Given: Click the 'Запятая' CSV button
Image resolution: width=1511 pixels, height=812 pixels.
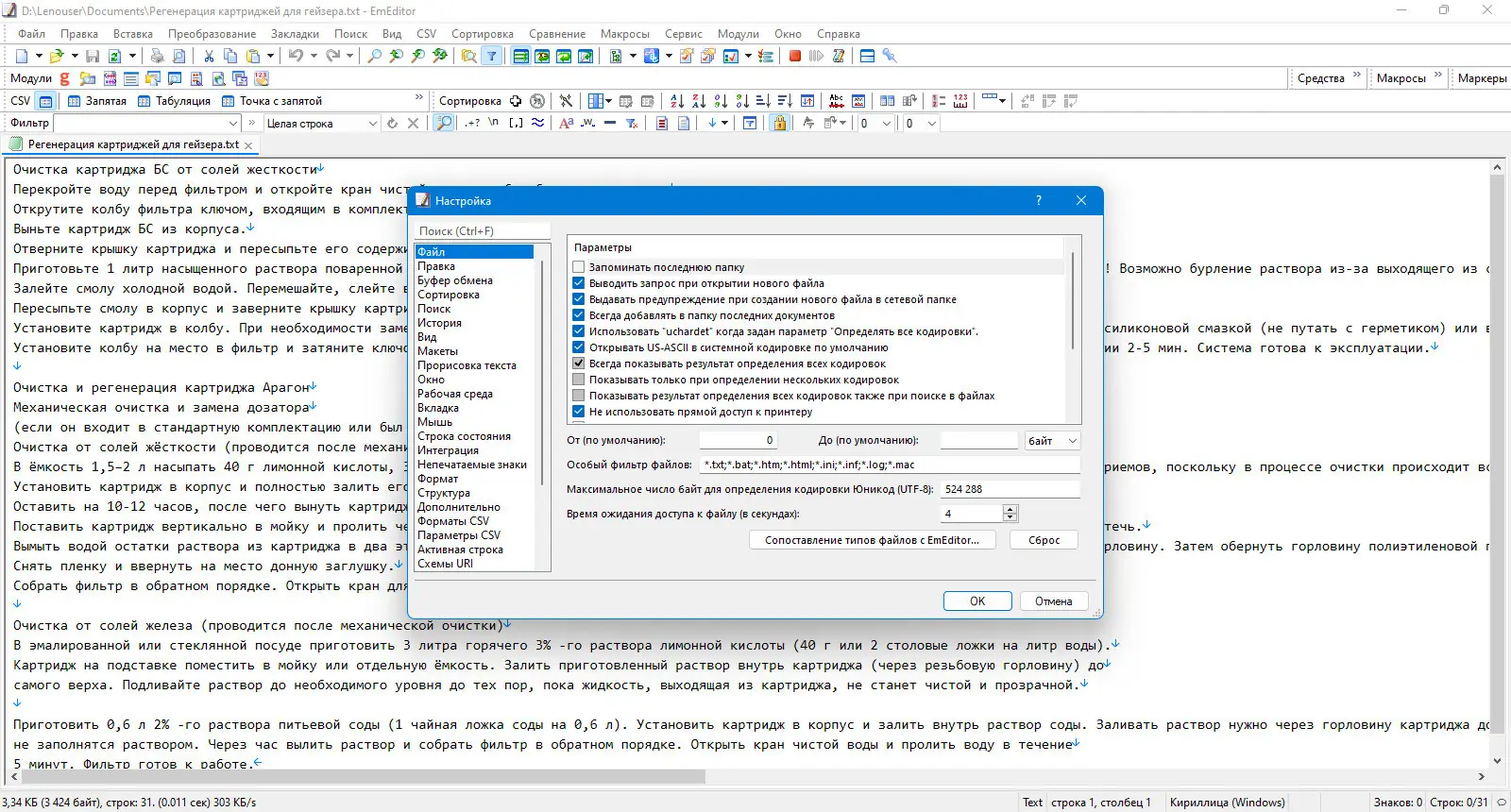Looking at the screenshot, I should tap(96, 101).
